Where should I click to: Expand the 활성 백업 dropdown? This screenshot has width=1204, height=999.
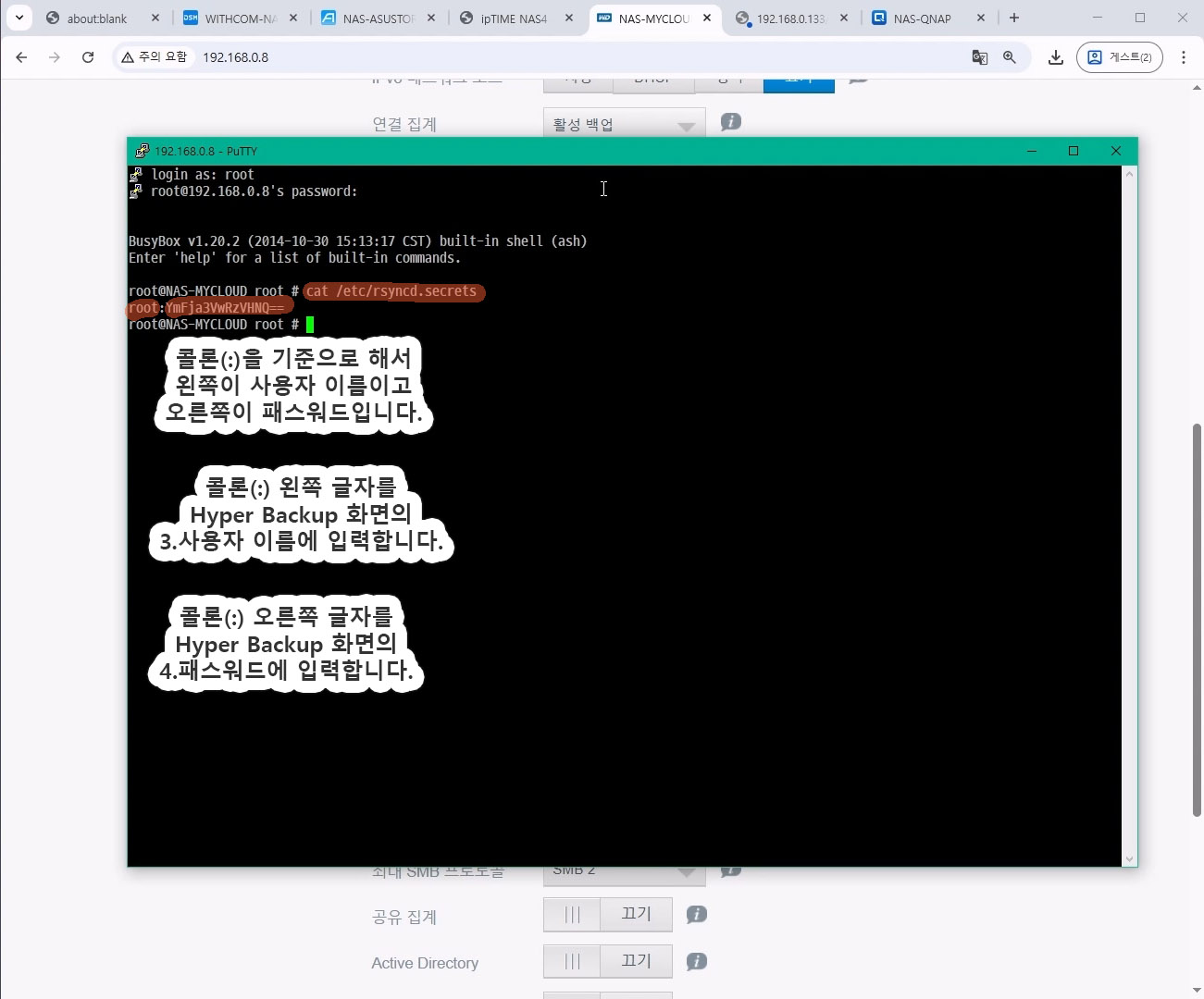point(624,125)
